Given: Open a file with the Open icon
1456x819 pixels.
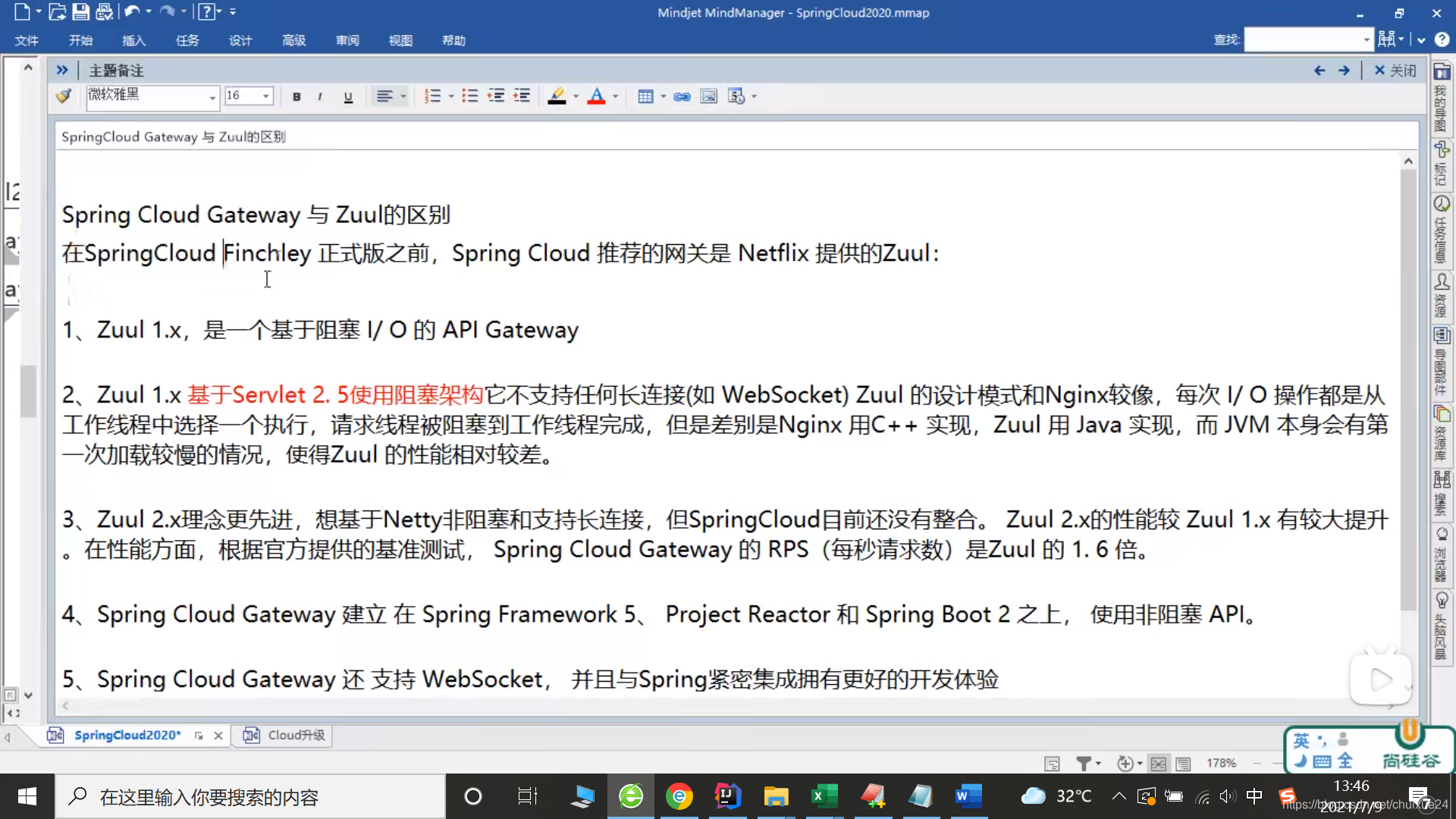Looking at the screenshot, I should [x=57, y=12].
